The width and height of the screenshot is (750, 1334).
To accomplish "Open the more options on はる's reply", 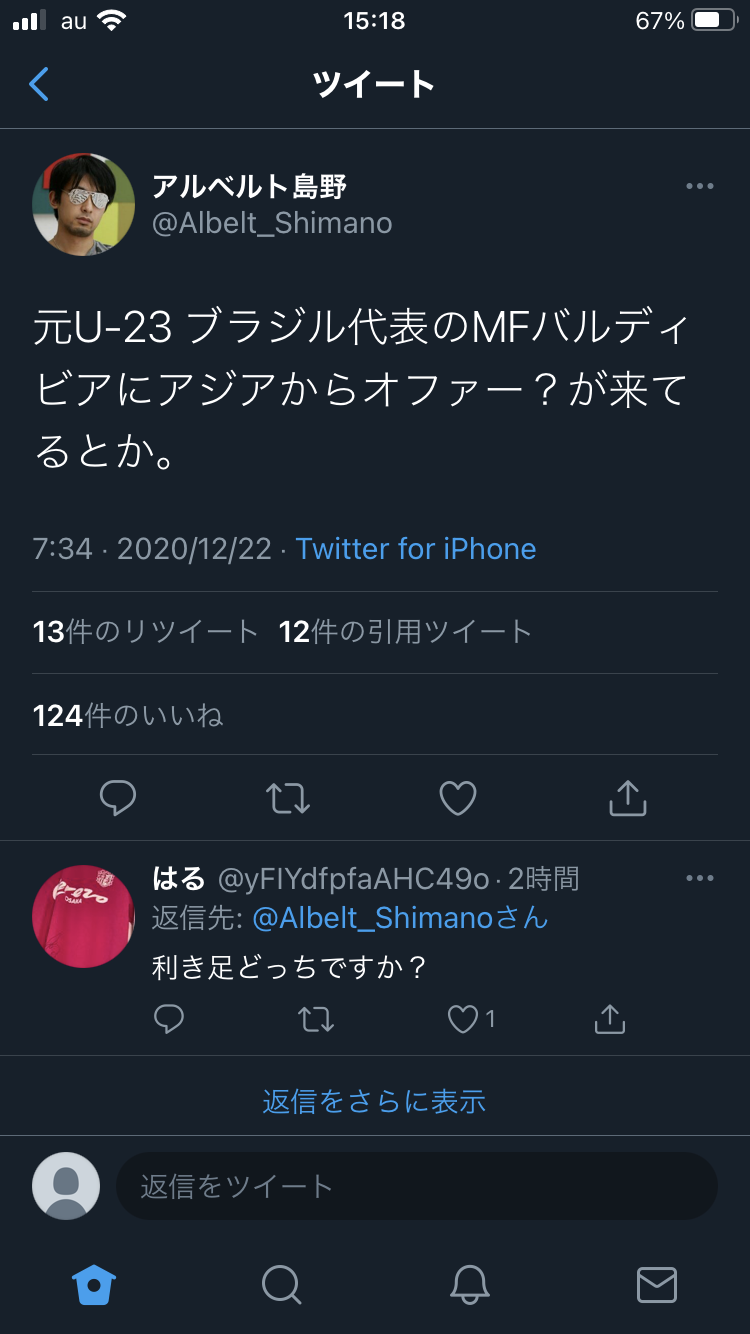I will pyautogui.click(x=700, y=878).
